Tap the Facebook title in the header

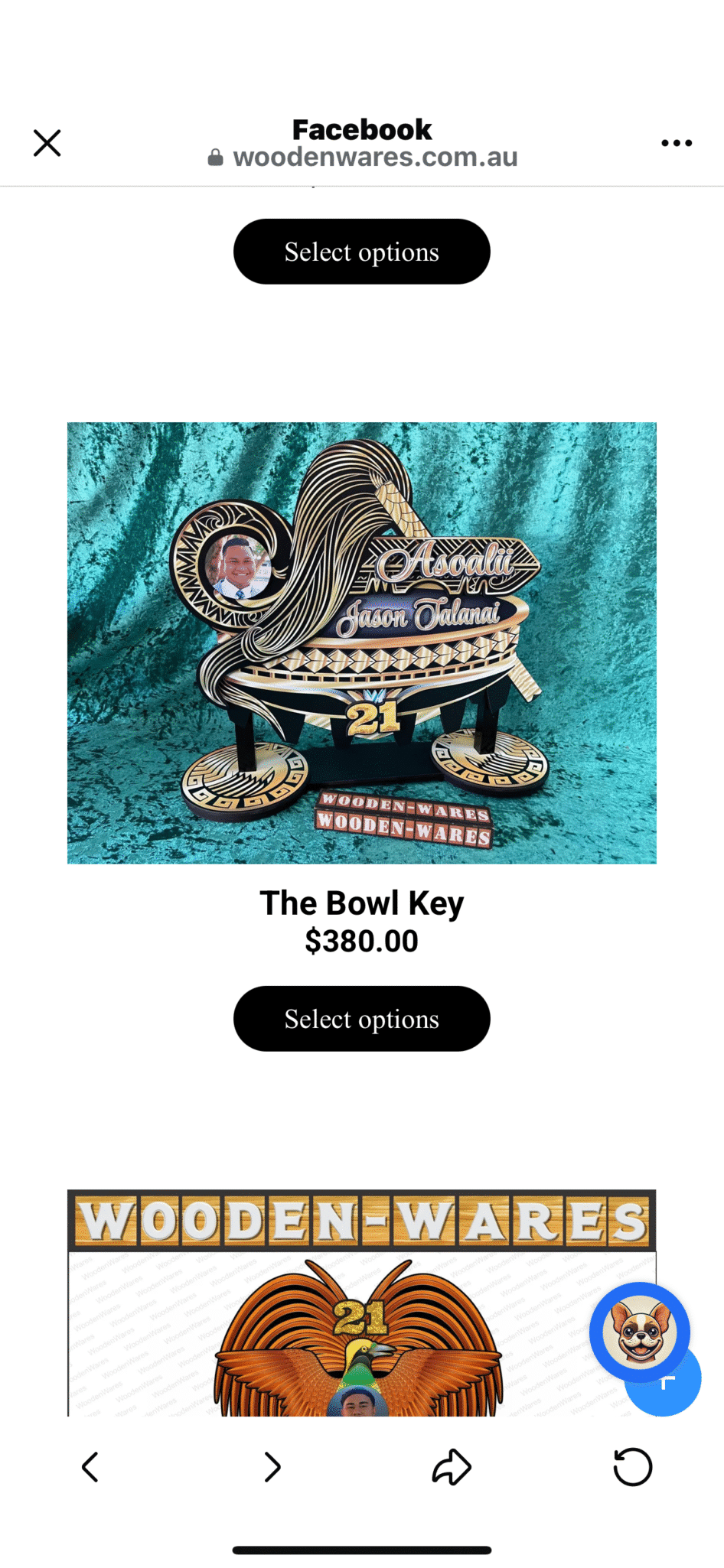coord(362,129)
